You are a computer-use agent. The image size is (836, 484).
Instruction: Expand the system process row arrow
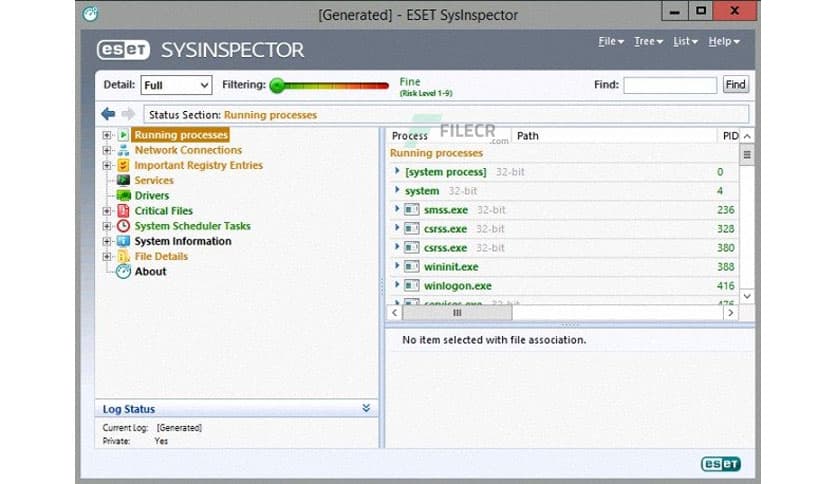[397, 190]
